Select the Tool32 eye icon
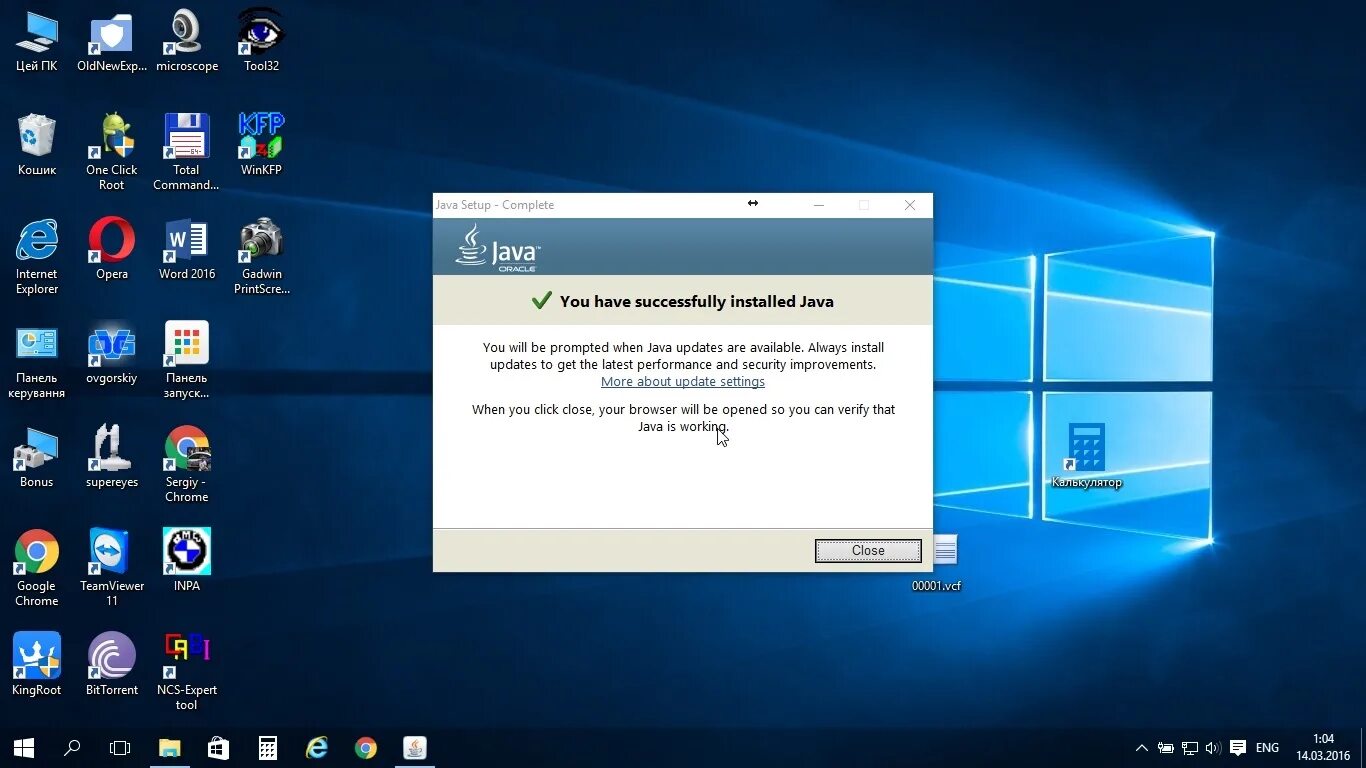Image resolution: width=1366 pixels, height=768 pixels. 261,41
